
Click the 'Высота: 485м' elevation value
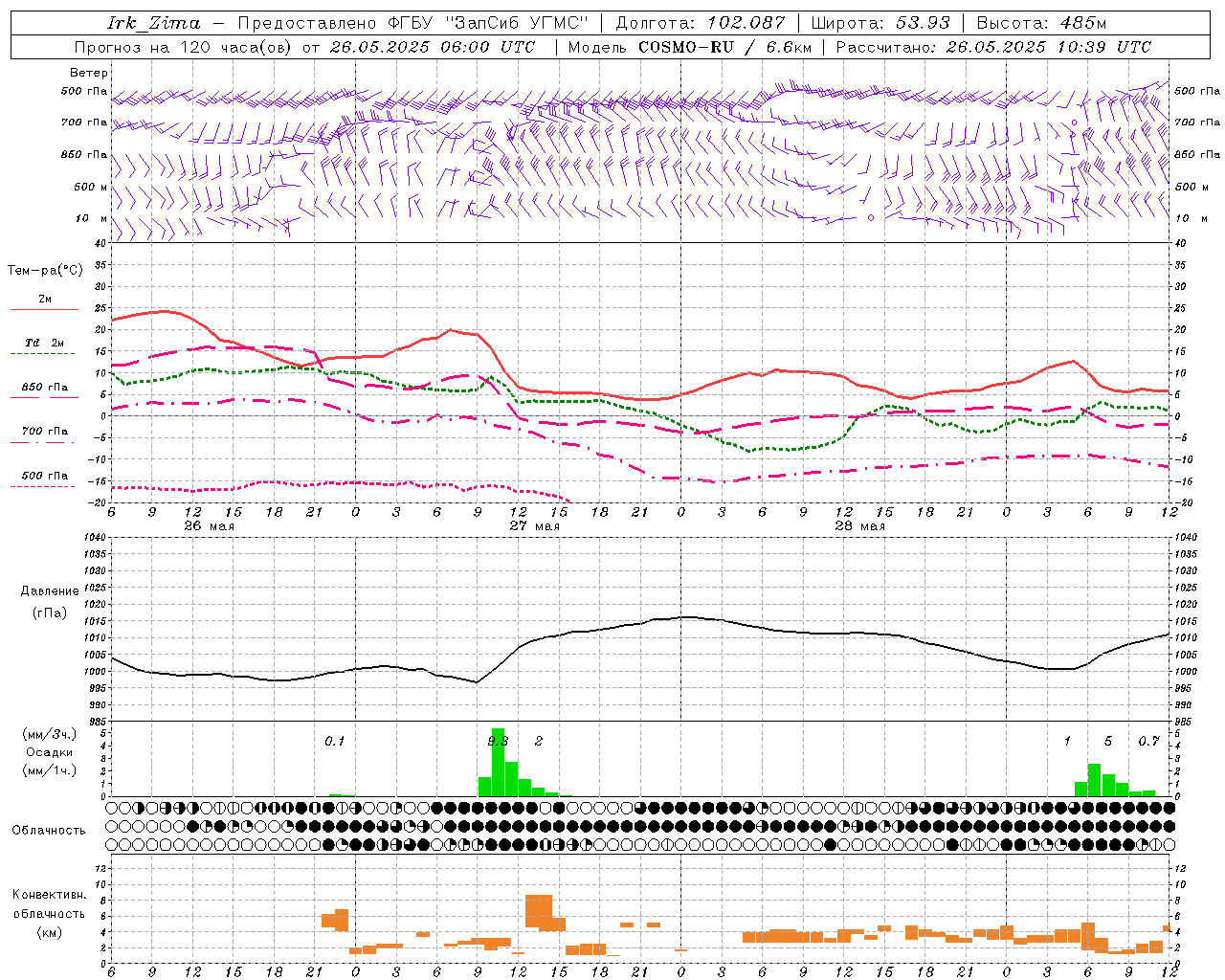tap(1041, 23)
